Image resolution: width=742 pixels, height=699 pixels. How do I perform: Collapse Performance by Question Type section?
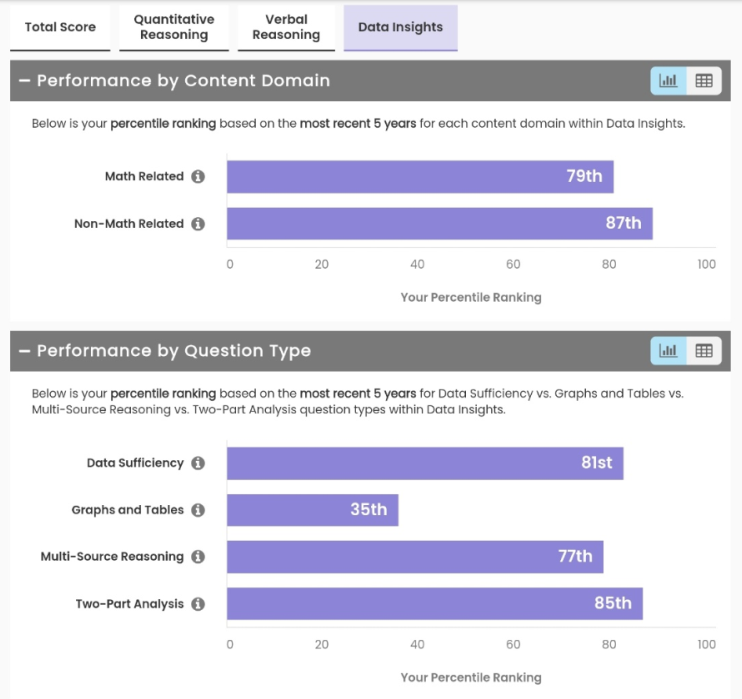[x=24, y=351]
